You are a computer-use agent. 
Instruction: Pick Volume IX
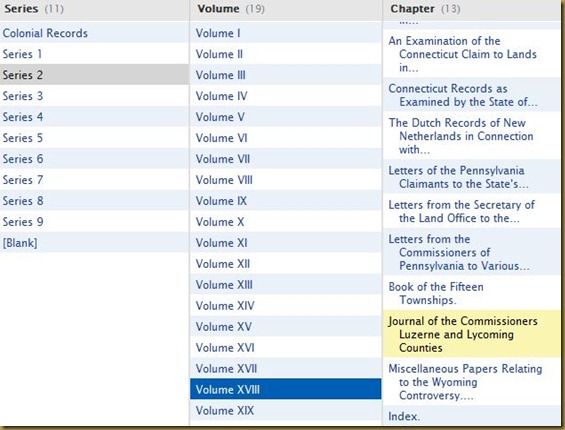click(x=285, y=200)
